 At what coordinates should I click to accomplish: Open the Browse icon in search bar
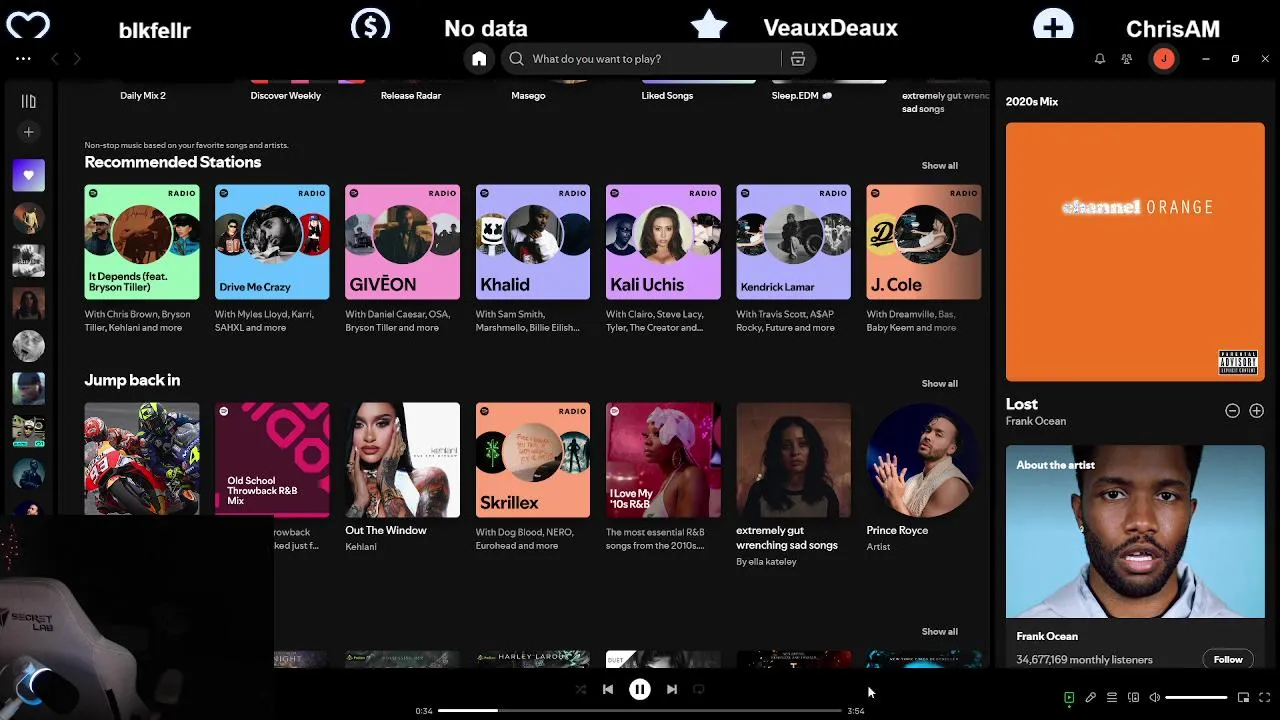[798, 59]
